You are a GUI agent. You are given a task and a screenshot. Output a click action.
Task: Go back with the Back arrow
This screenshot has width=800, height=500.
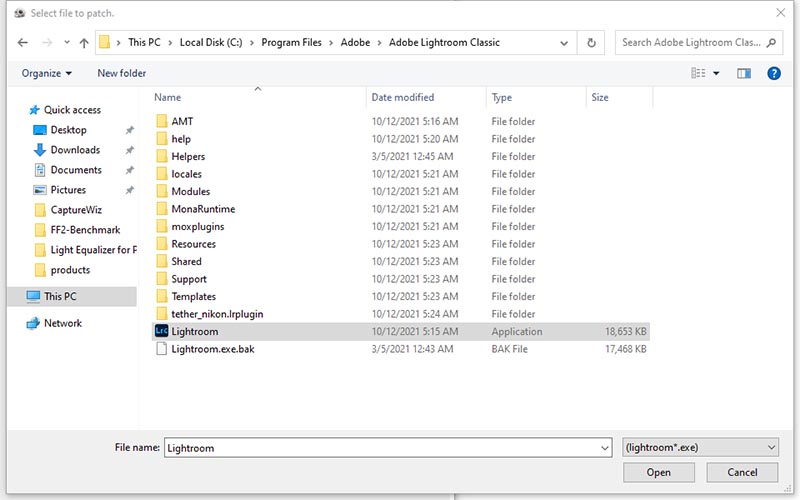pyautogui.click(x=22, y=43)
